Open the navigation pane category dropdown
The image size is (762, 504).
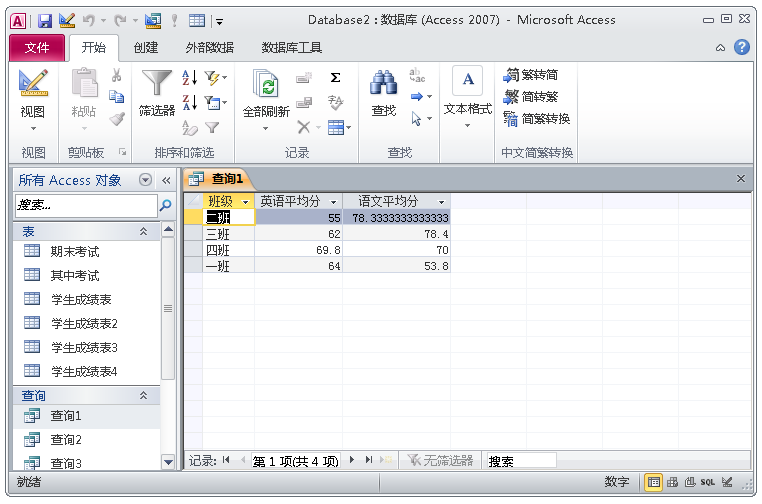click(145, 180)
